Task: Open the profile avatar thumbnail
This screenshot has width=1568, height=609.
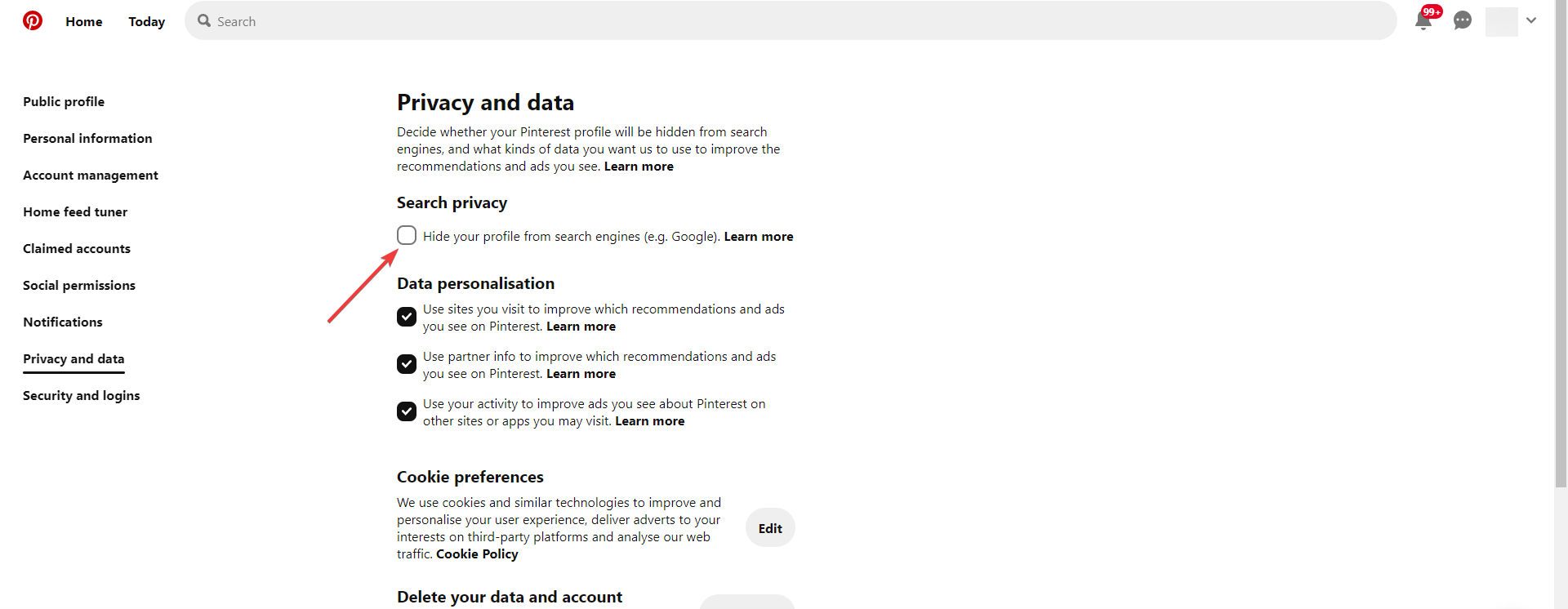Action: (1501, 21)
